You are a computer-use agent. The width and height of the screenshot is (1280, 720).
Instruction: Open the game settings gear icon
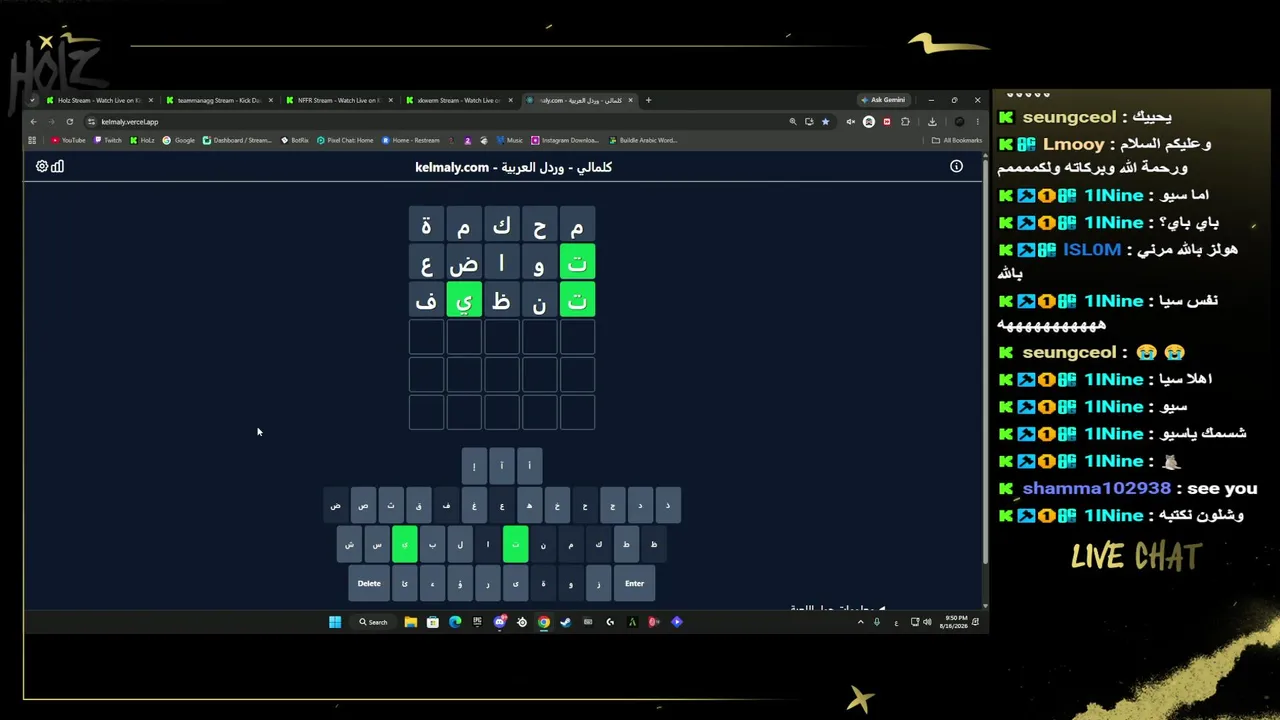[x=42, y=167]
